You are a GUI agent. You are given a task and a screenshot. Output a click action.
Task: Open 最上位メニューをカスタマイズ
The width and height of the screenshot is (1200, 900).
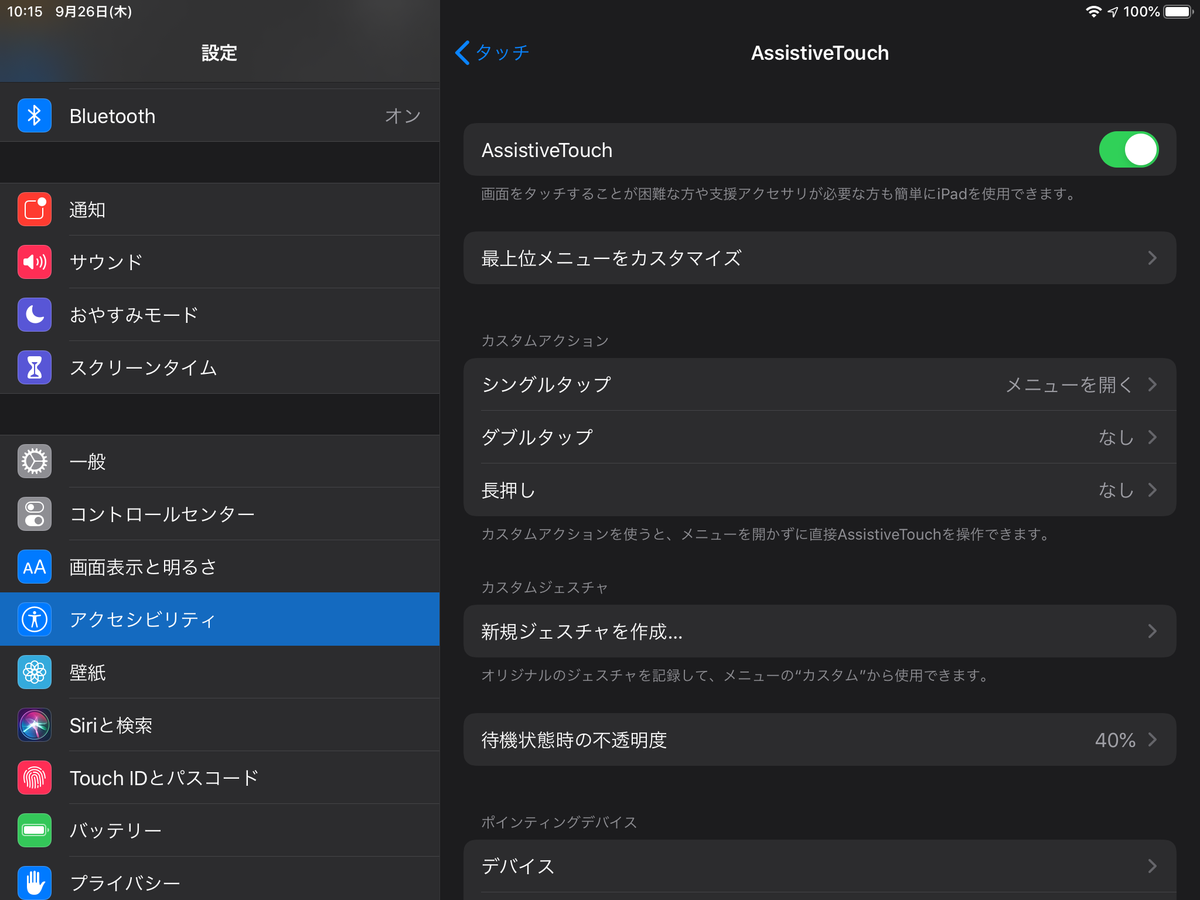(x=820, y=257)
